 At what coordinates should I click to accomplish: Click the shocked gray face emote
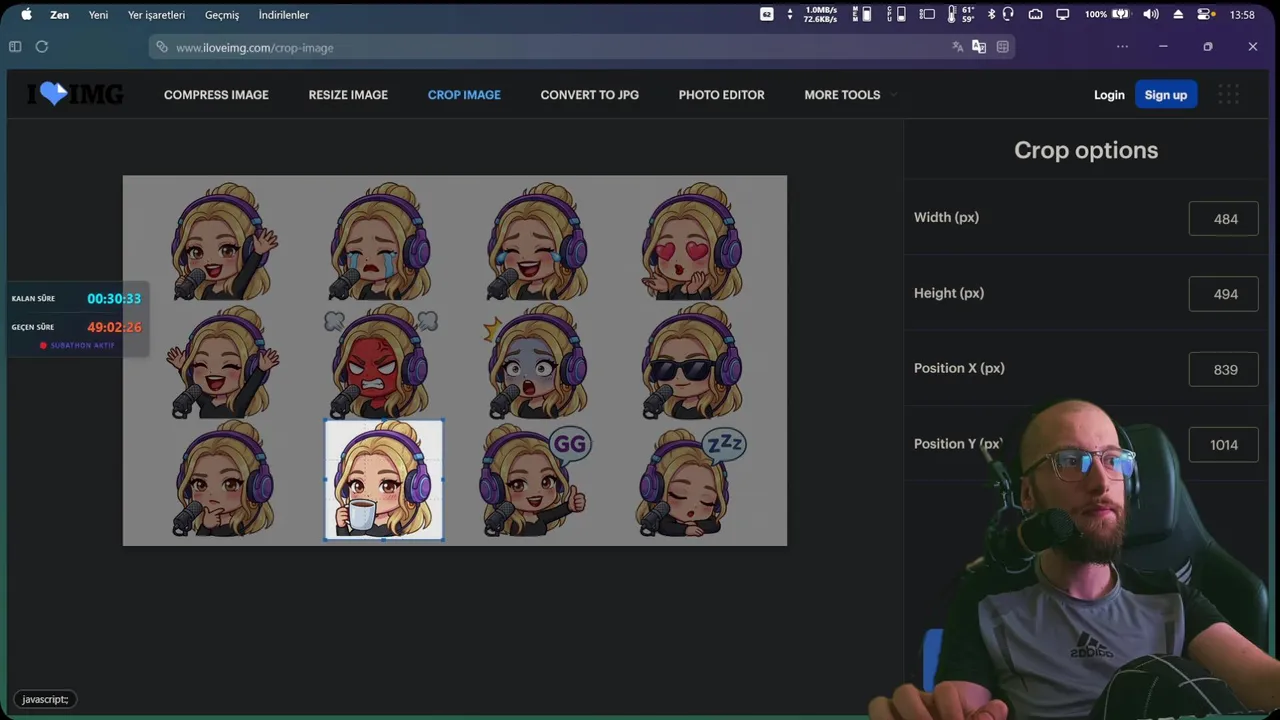[x=536, y=362]
